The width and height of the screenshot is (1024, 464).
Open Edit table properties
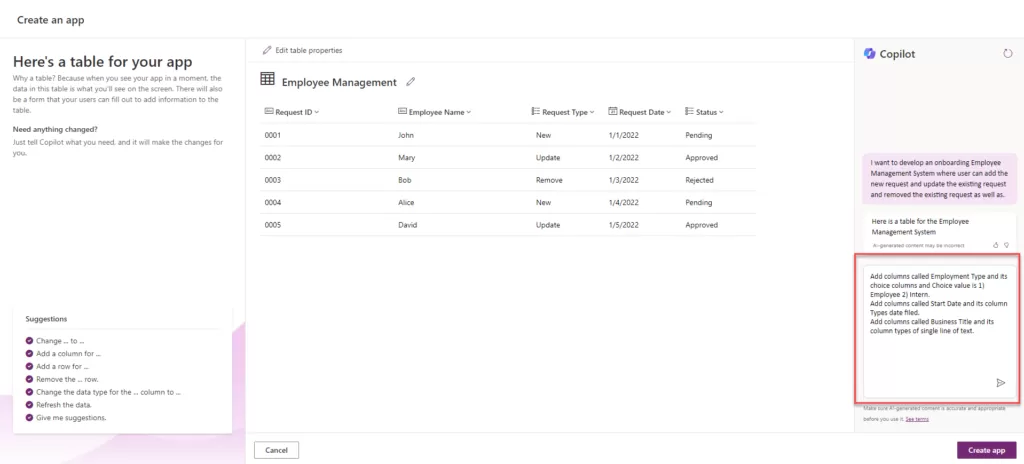click(302, 50)
